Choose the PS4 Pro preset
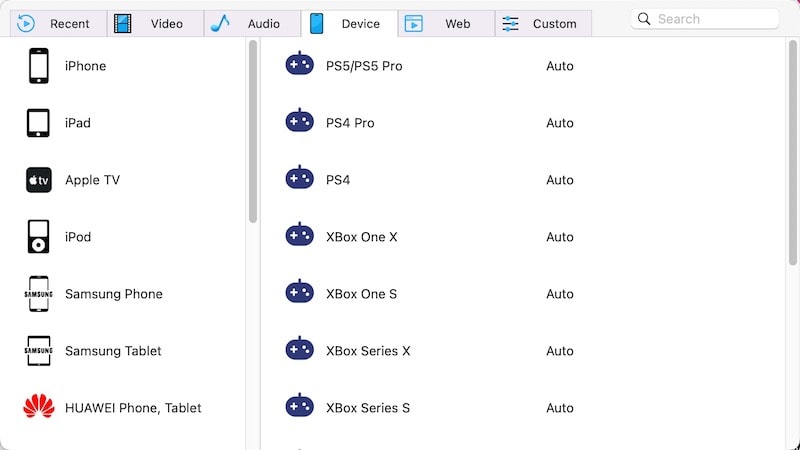This screenshot has height=450, width=800. [x=350, y=123]
